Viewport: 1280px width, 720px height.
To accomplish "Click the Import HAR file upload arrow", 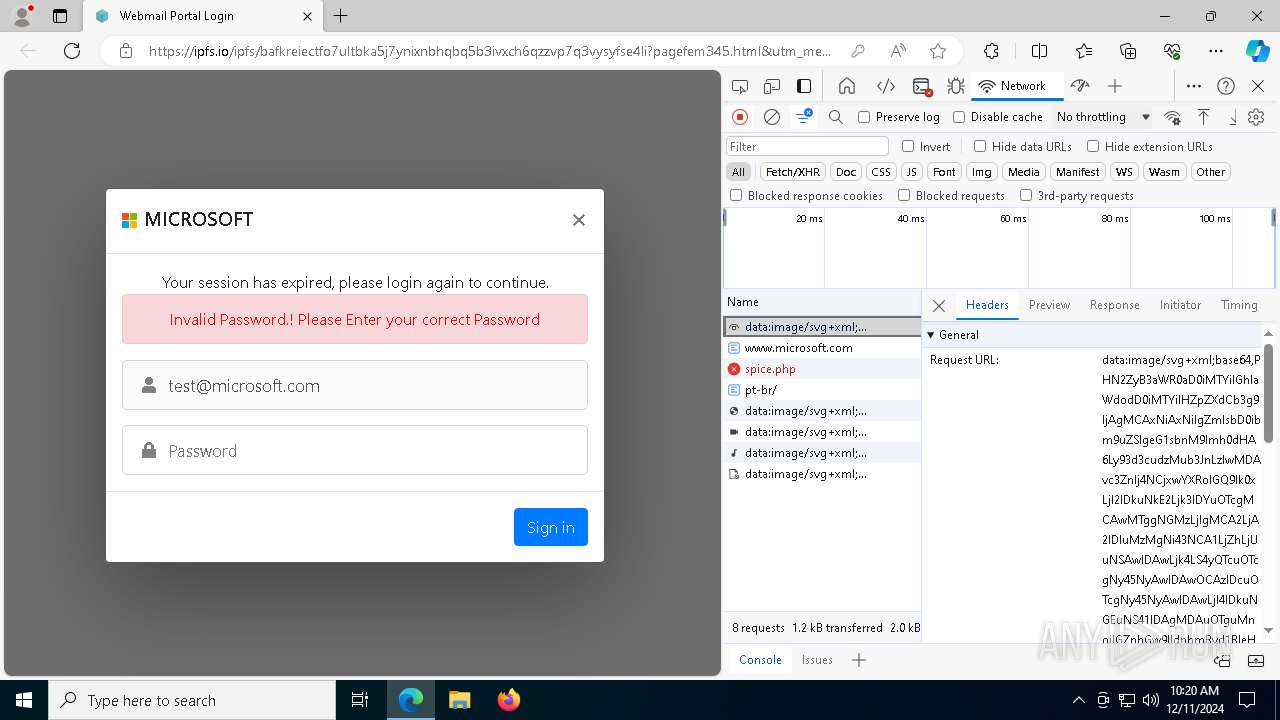I will [x=1204, y=117].
